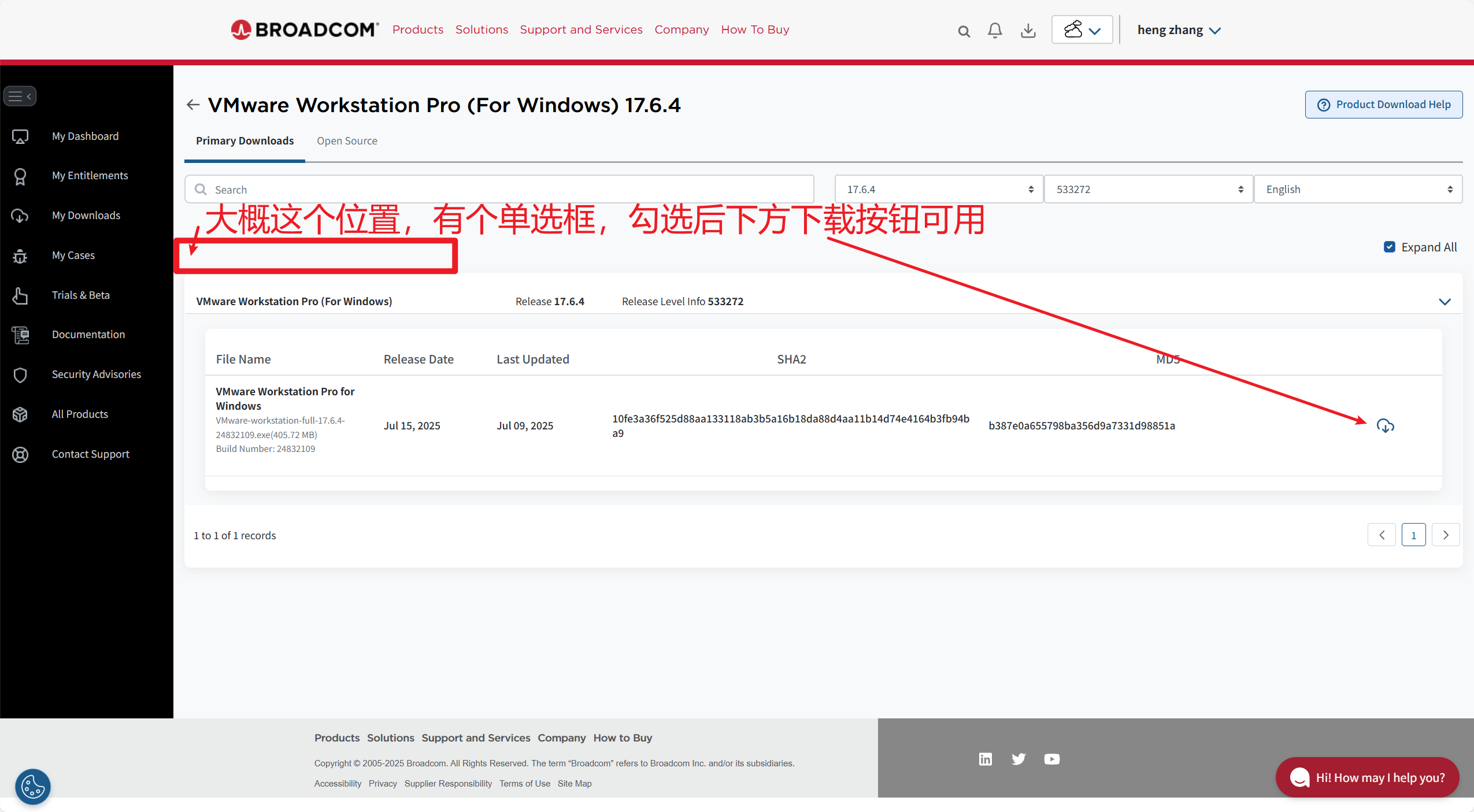Select page 1 in pagination
Image resolution: width=1474 pixels, height=812 pixels.
[1414, 535]
